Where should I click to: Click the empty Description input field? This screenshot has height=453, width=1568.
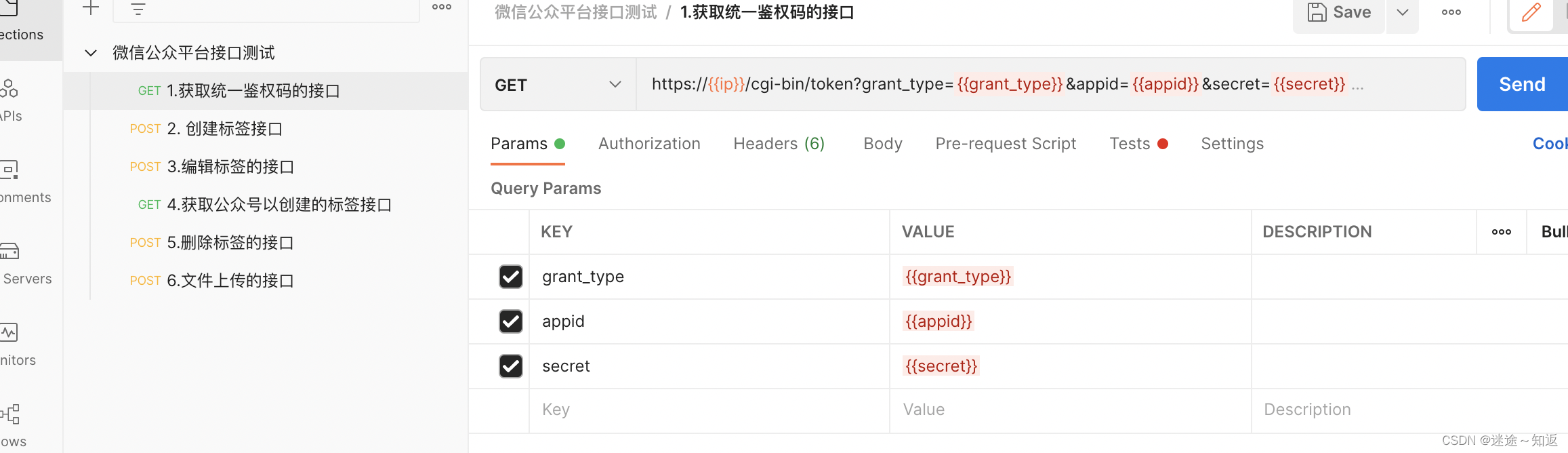(x=1409, y=410)
